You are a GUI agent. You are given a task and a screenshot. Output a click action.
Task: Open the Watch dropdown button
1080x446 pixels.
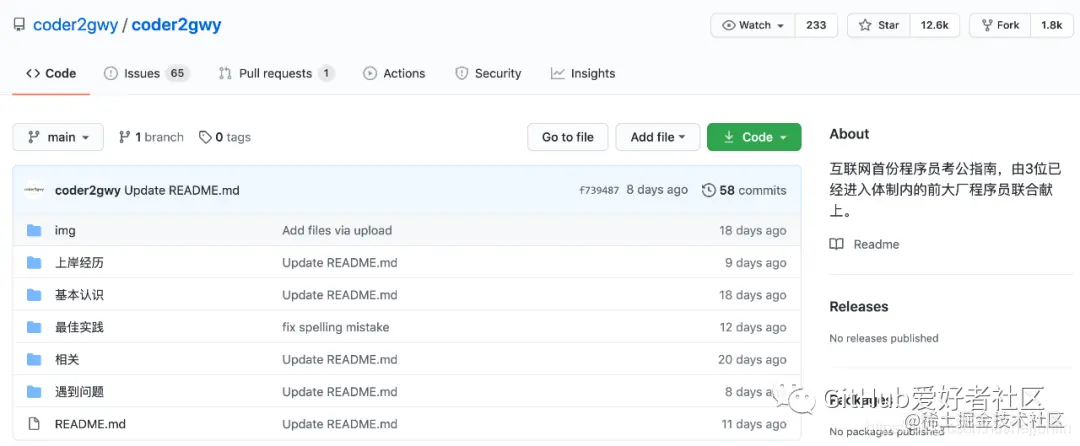click(753, 25)
